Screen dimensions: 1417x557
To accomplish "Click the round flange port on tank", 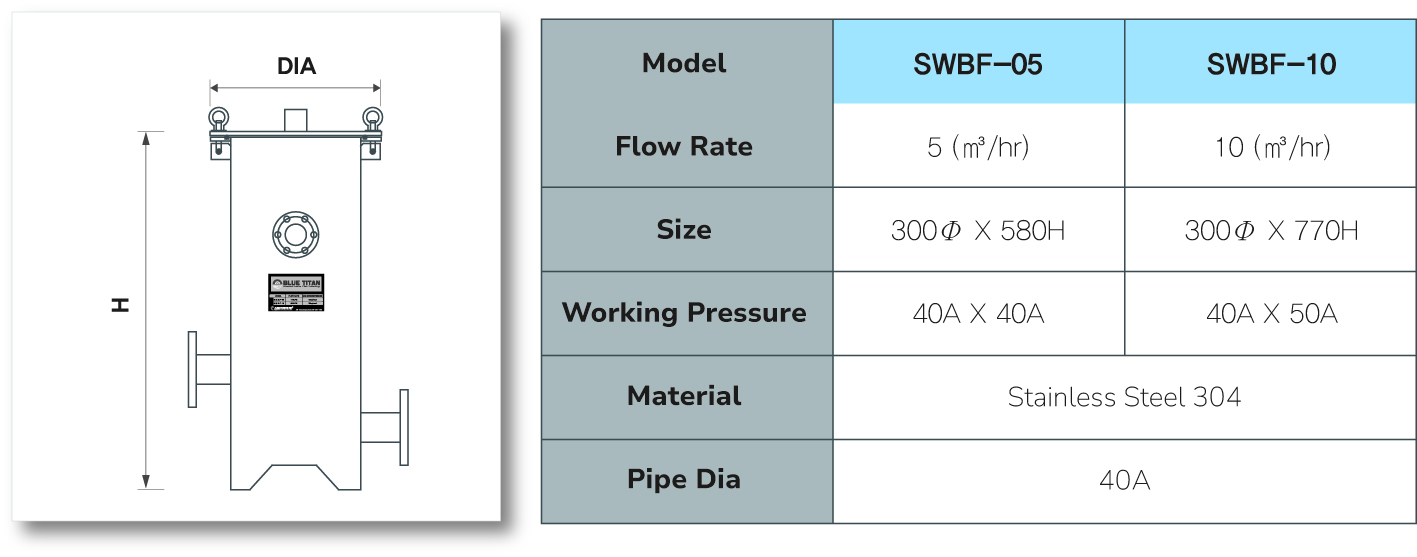I will click(x=295, y=235).
